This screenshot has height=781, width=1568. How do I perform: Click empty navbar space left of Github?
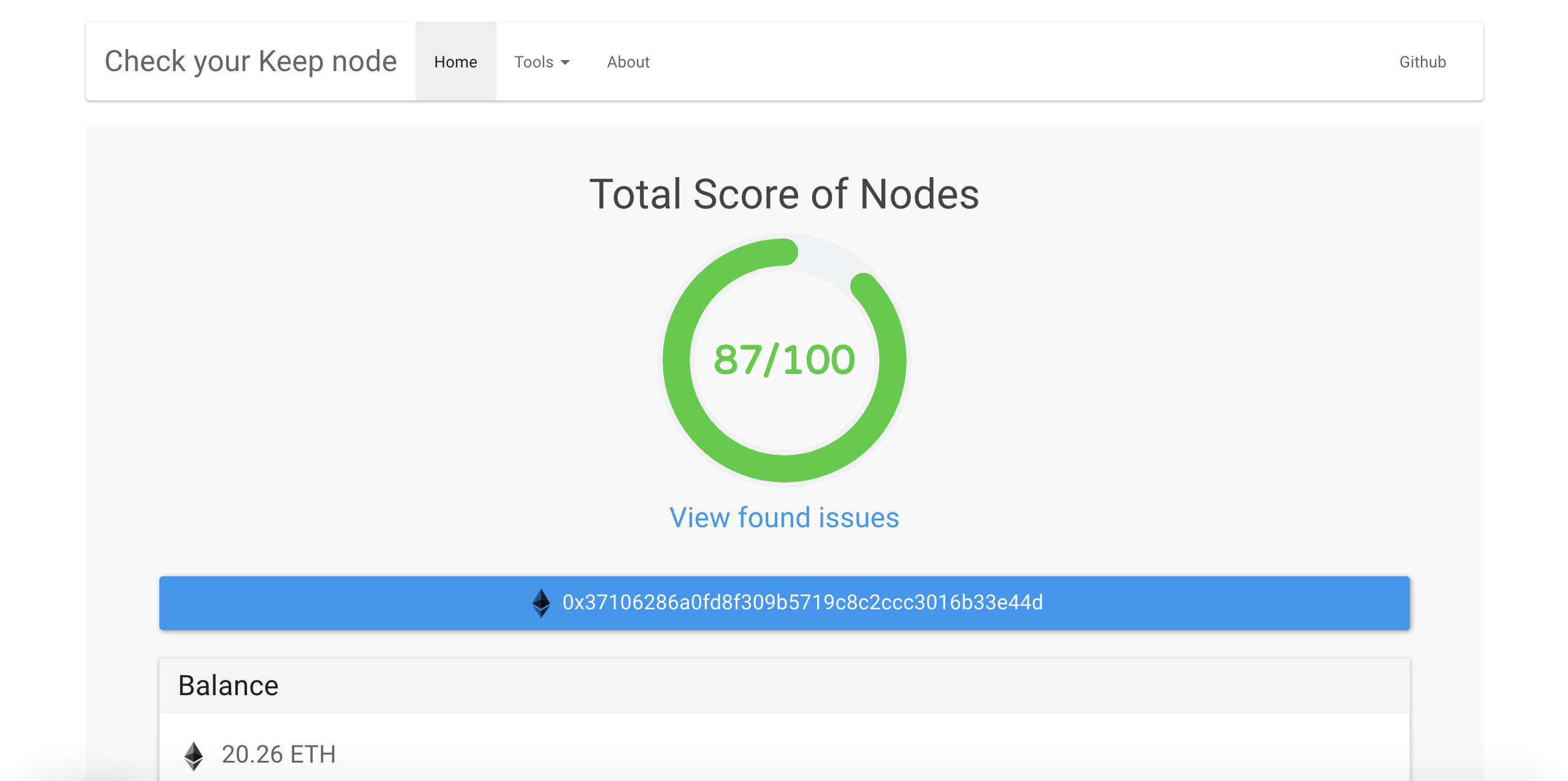(x=1042, y=62)
